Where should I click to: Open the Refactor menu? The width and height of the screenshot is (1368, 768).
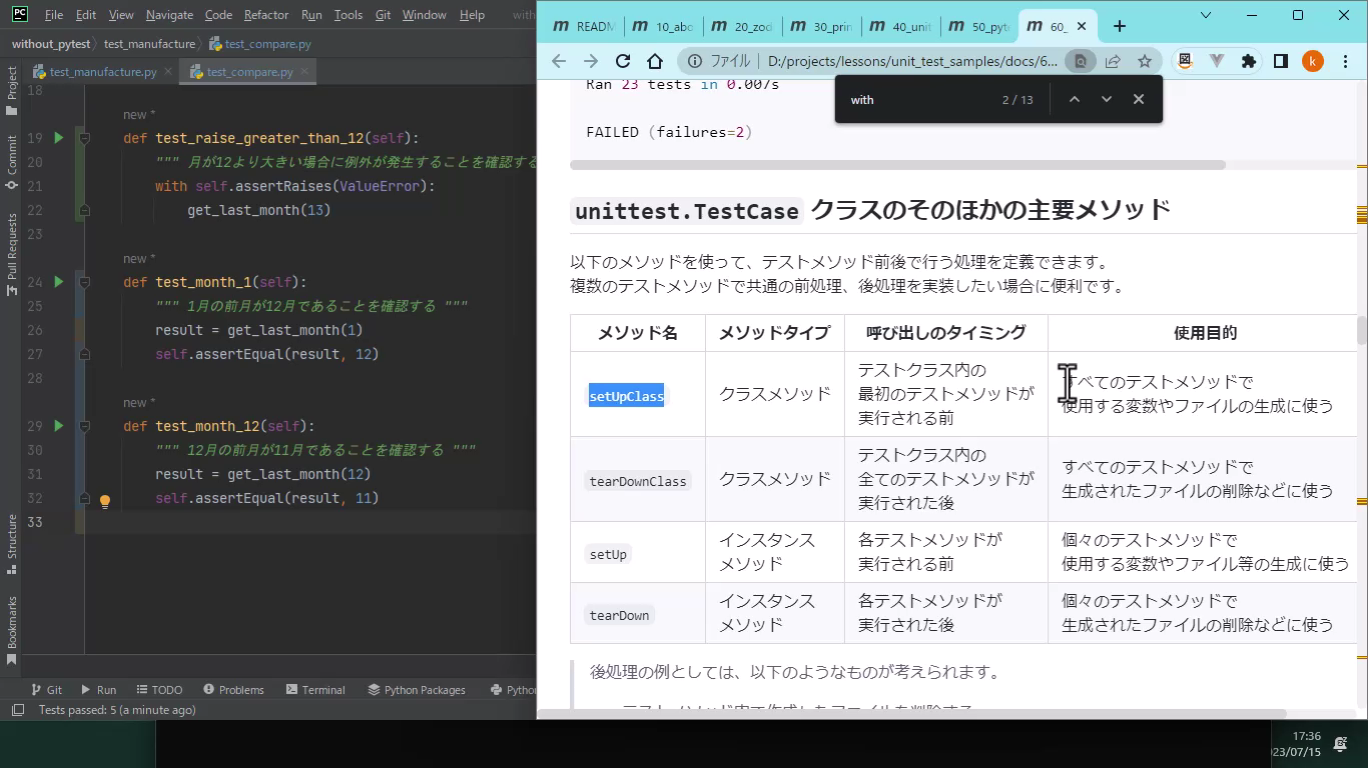(266, 15)
